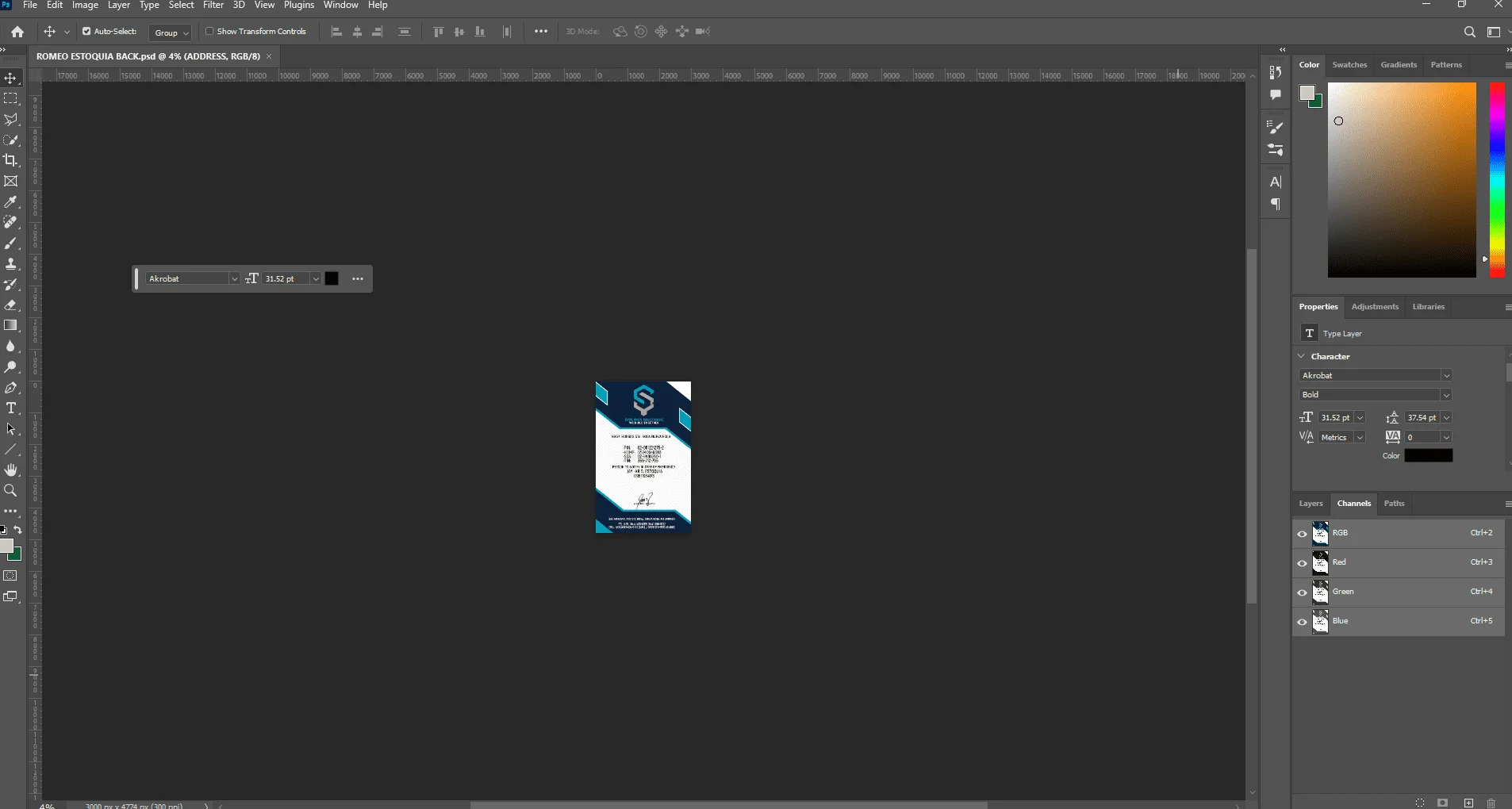Toggle Quick Mask mode
This screenshot has width=1512, height=809.
pyautogui.click(x=11, y=576)
